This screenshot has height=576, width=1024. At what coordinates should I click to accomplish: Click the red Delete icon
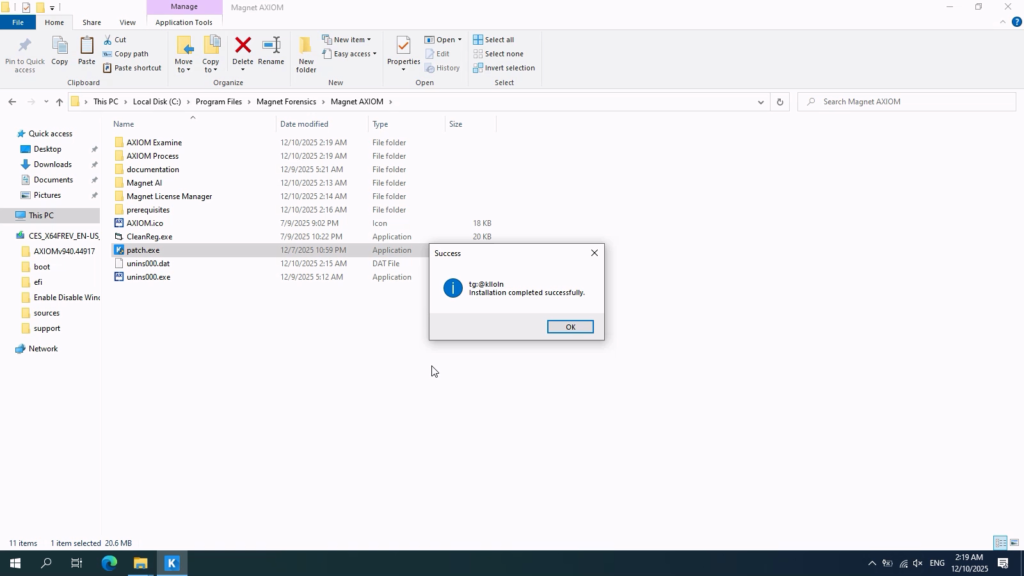click(242, 46)
